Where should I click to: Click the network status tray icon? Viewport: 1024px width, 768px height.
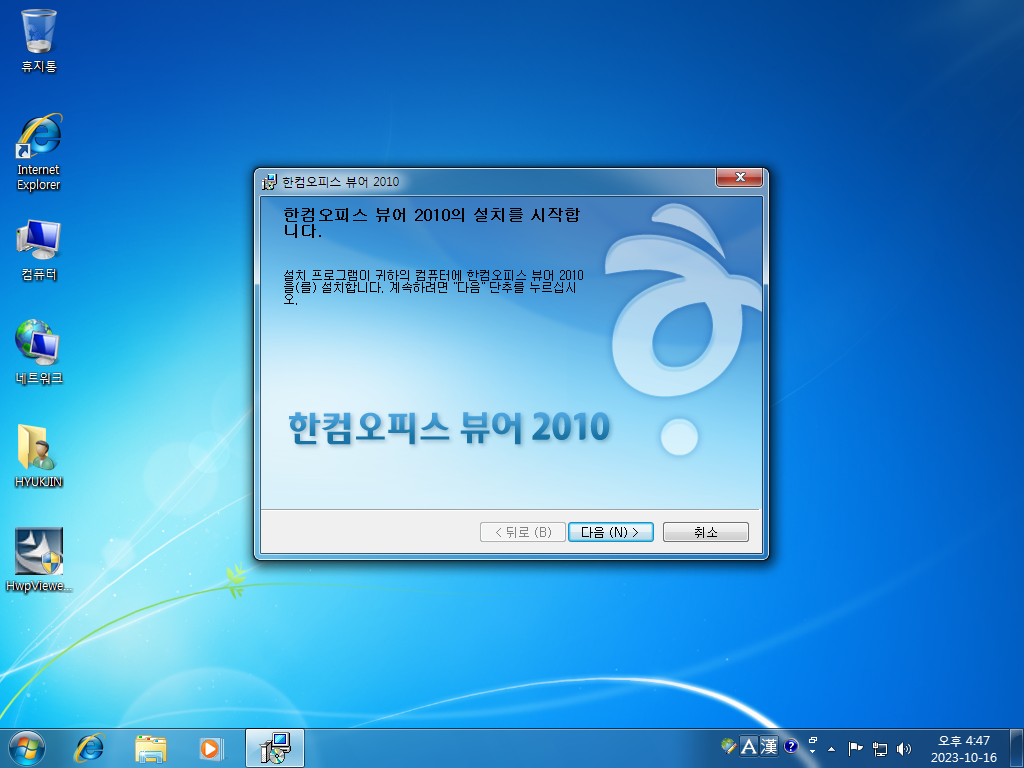(x=880, y=748)
